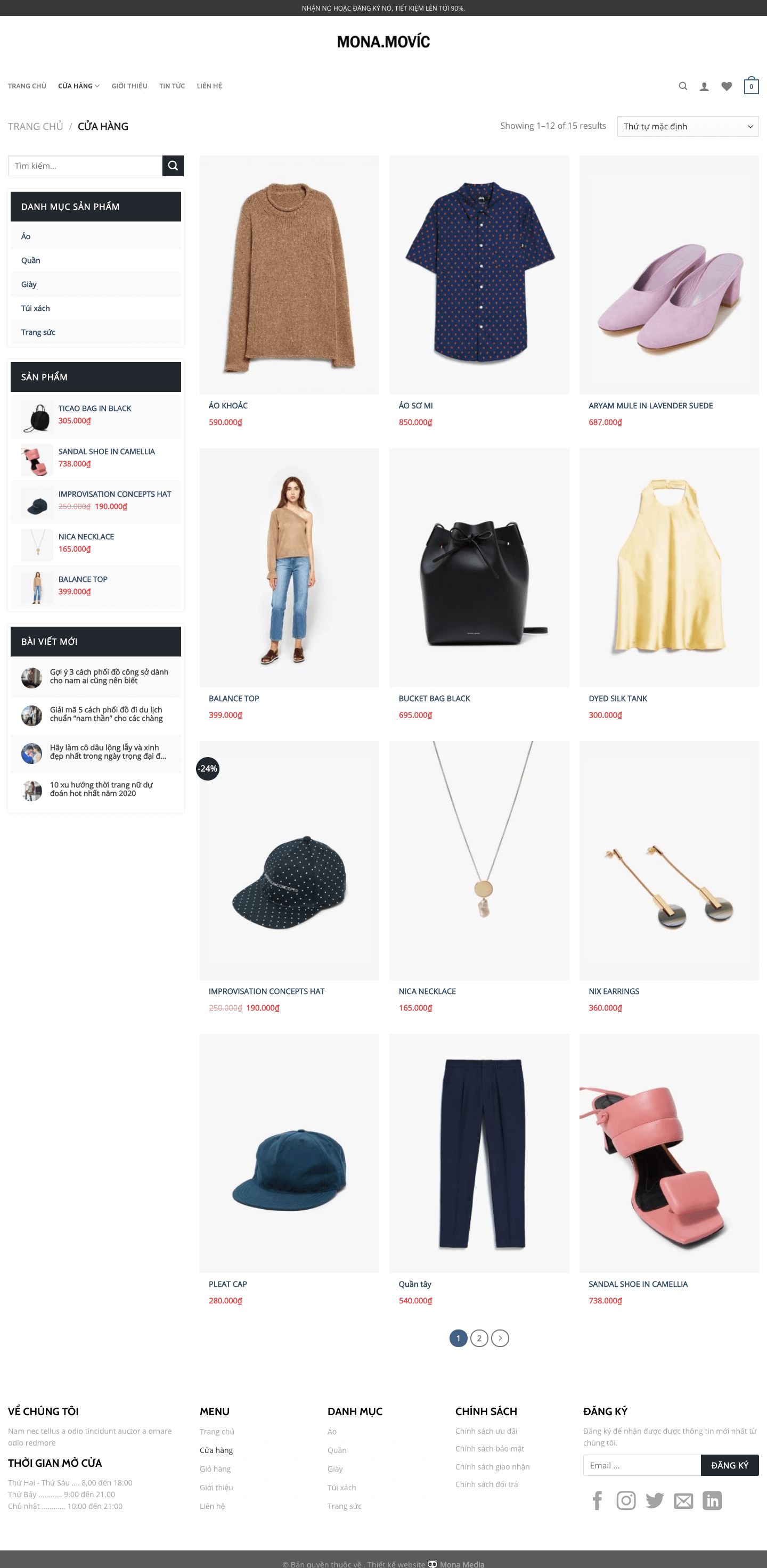Open the shopping cart bag icon

(751, 85)
